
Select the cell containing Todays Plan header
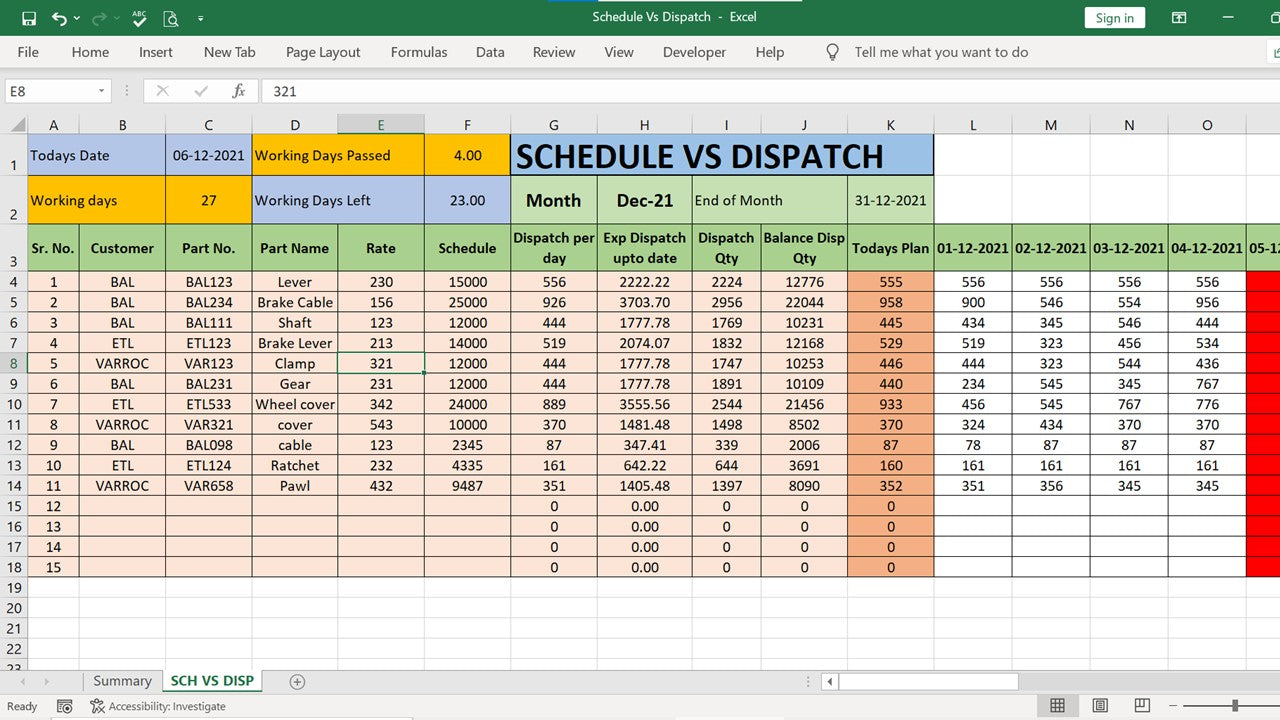pos(889,248)
